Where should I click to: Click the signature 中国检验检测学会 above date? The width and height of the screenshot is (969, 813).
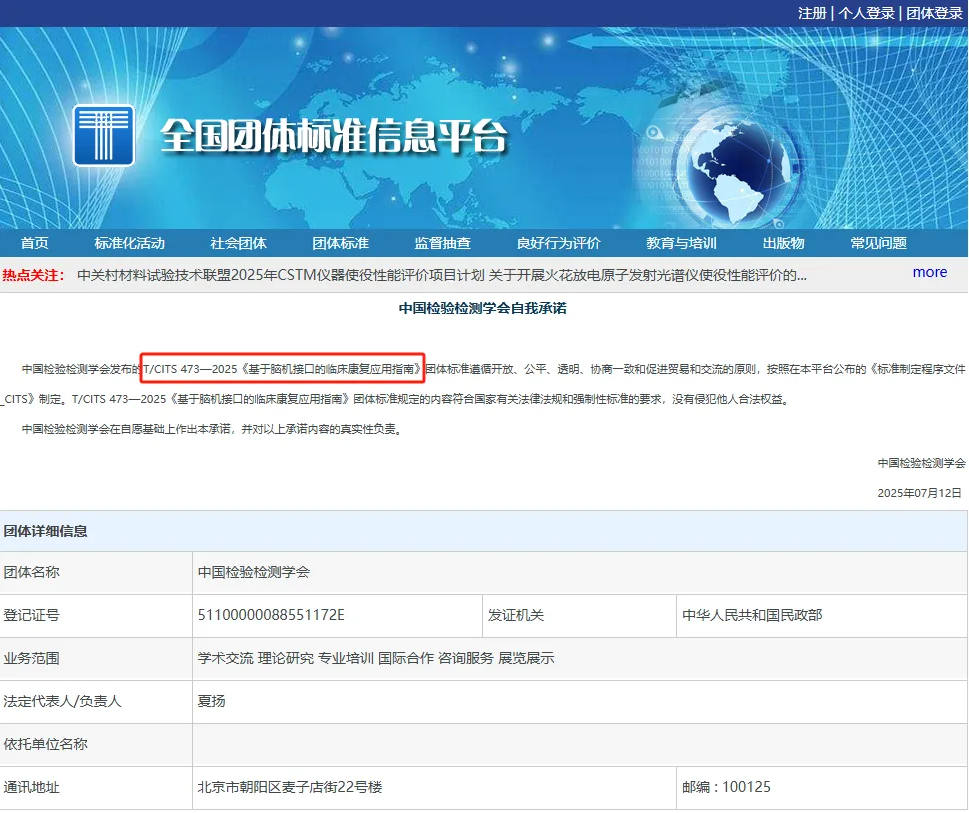[x=921, y=463]
